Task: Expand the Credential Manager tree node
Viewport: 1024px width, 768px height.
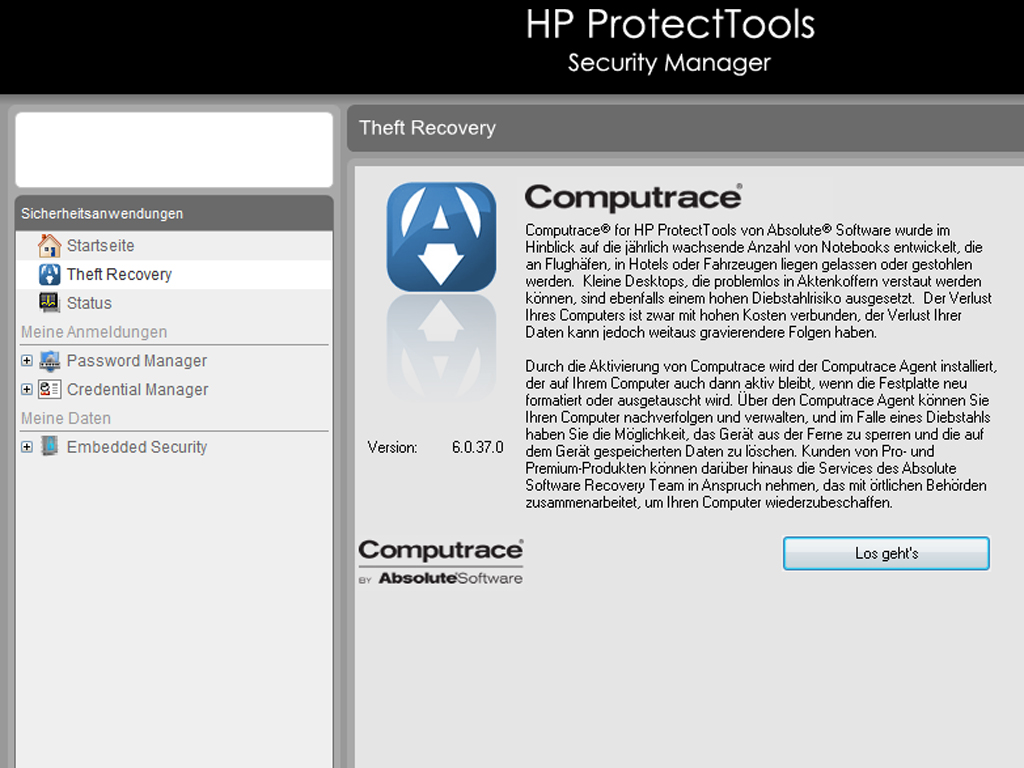Action: 27,390
